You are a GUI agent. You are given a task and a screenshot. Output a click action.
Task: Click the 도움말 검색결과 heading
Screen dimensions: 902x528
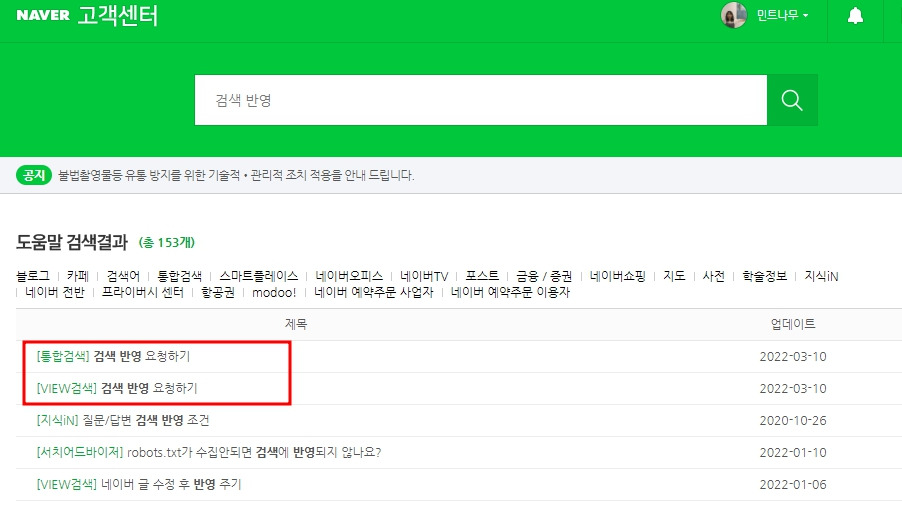pyautogui.click(x=72, y=242)
